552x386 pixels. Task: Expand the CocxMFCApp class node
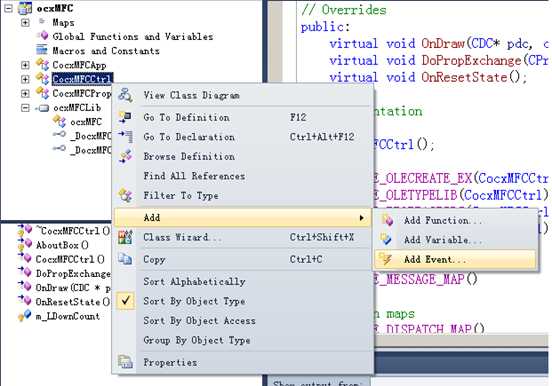(25, 65)
